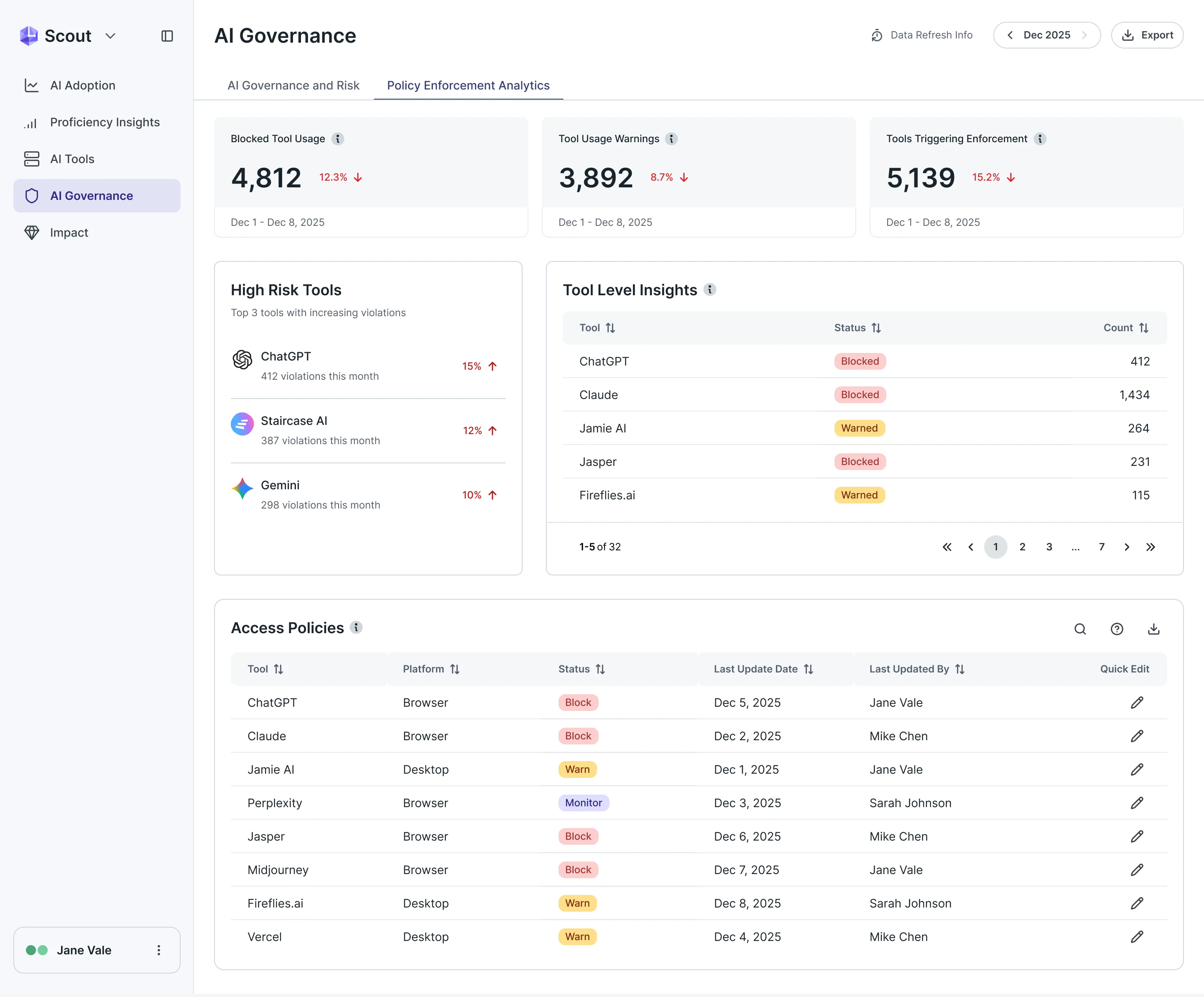Click Data Refresh Info link

click(x=922, y=35)
